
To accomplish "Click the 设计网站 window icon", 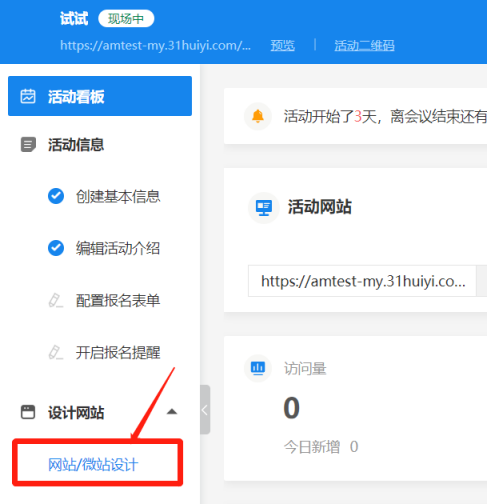I will (28, 412).
